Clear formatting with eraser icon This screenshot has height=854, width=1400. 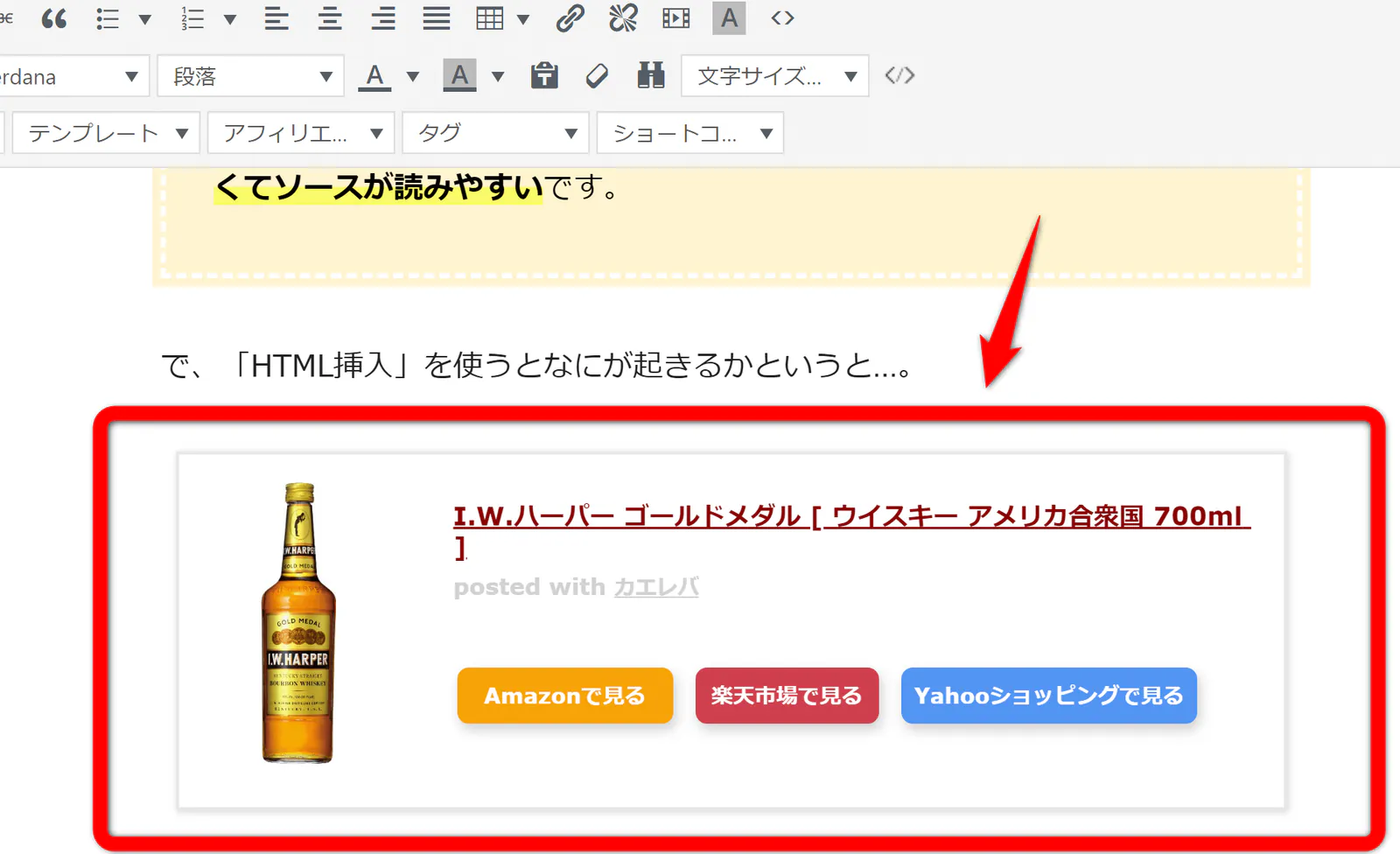click(x=597, y=76)
